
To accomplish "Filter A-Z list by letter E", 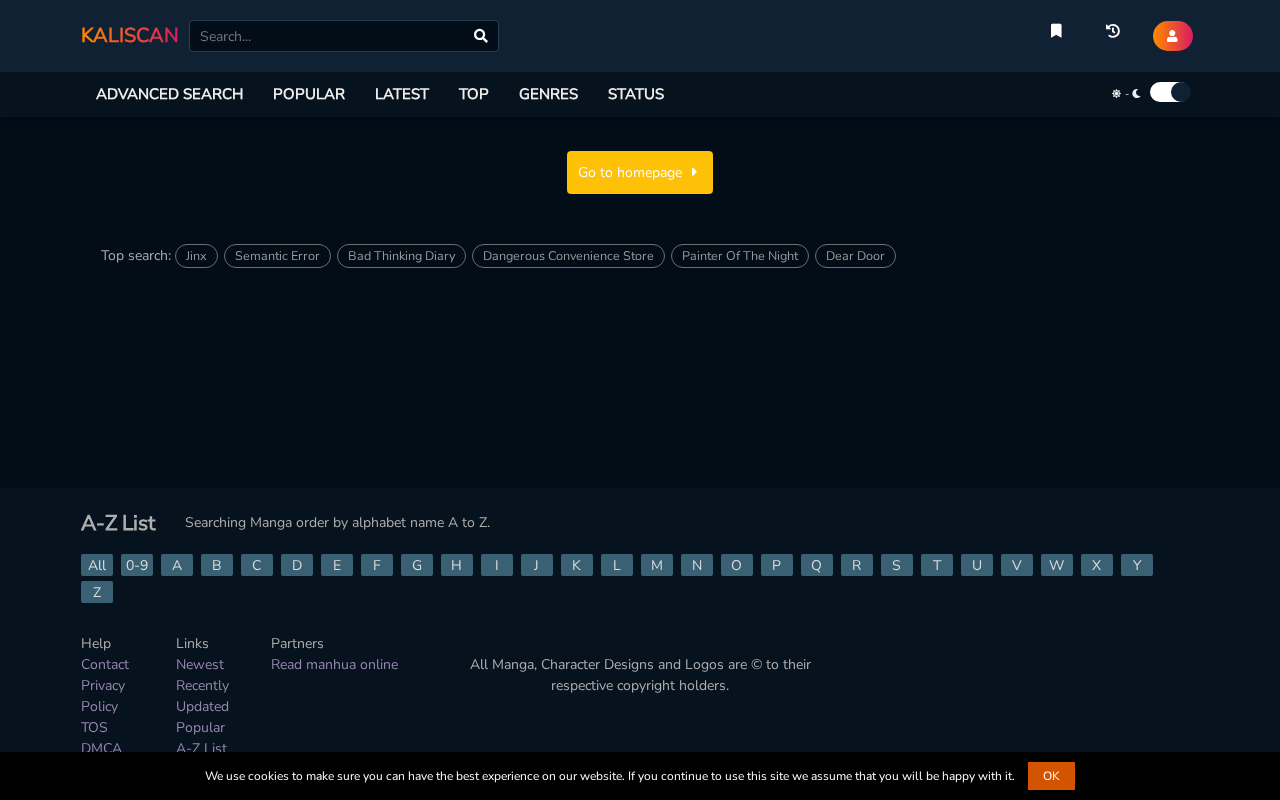I will pos(337,565).
